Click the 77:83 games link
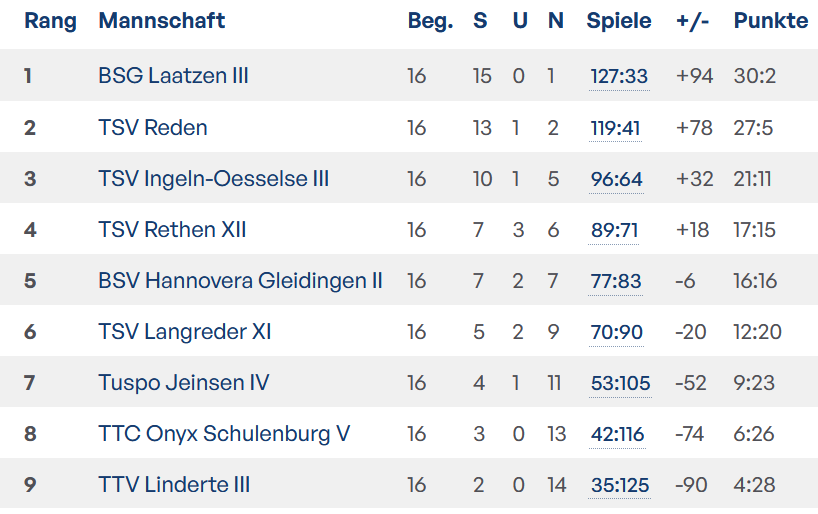The width and height of the screenshot is (818, 514). 616,281
